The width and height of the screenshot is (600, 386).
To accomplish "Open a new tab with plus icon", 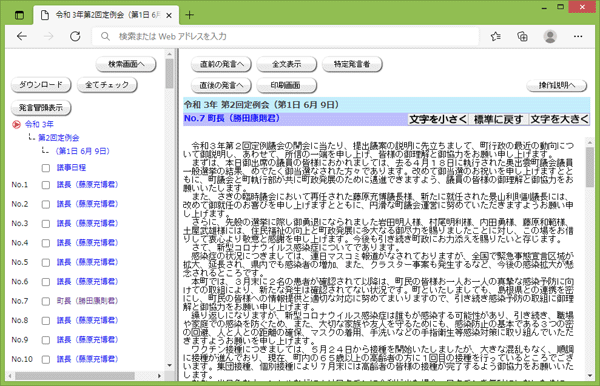I will 189,15.
